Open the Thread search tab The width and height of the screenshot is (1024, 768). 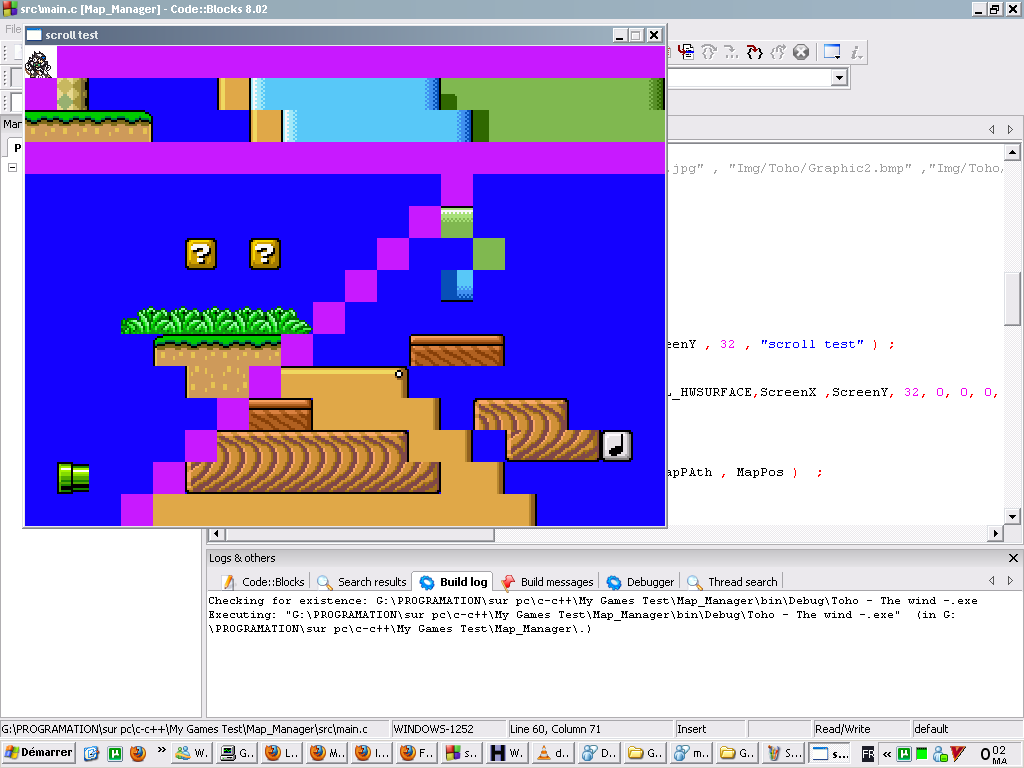coord(733,582)
